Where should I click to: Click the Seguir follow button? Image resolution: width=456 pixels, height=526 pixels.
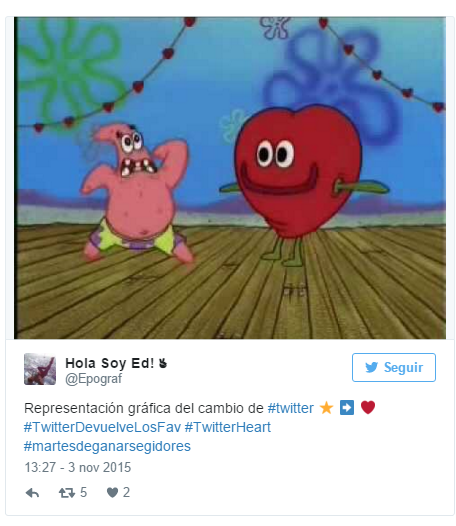click(394, 367)
